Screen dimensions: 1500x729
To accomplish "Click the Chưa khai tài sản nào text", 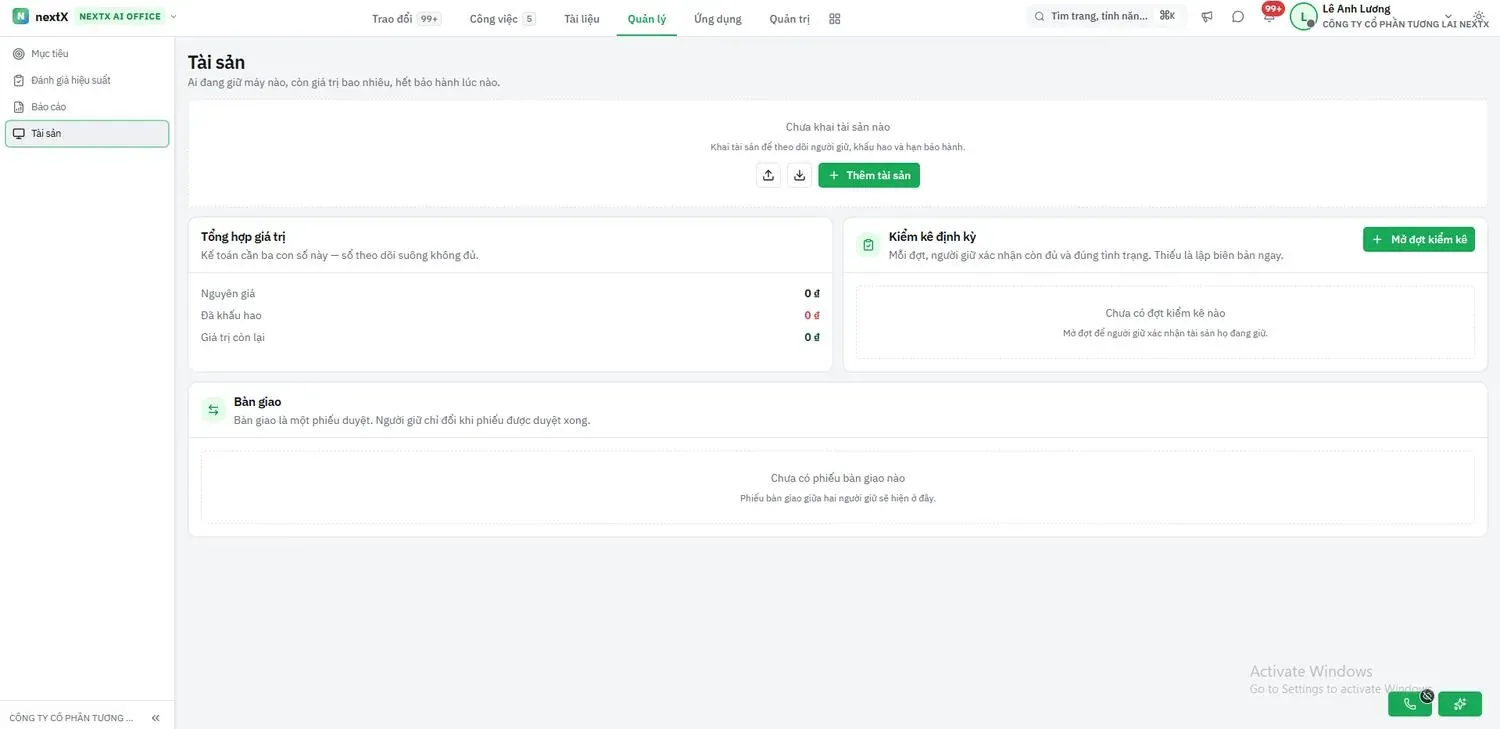I will [x=838, y=127].
